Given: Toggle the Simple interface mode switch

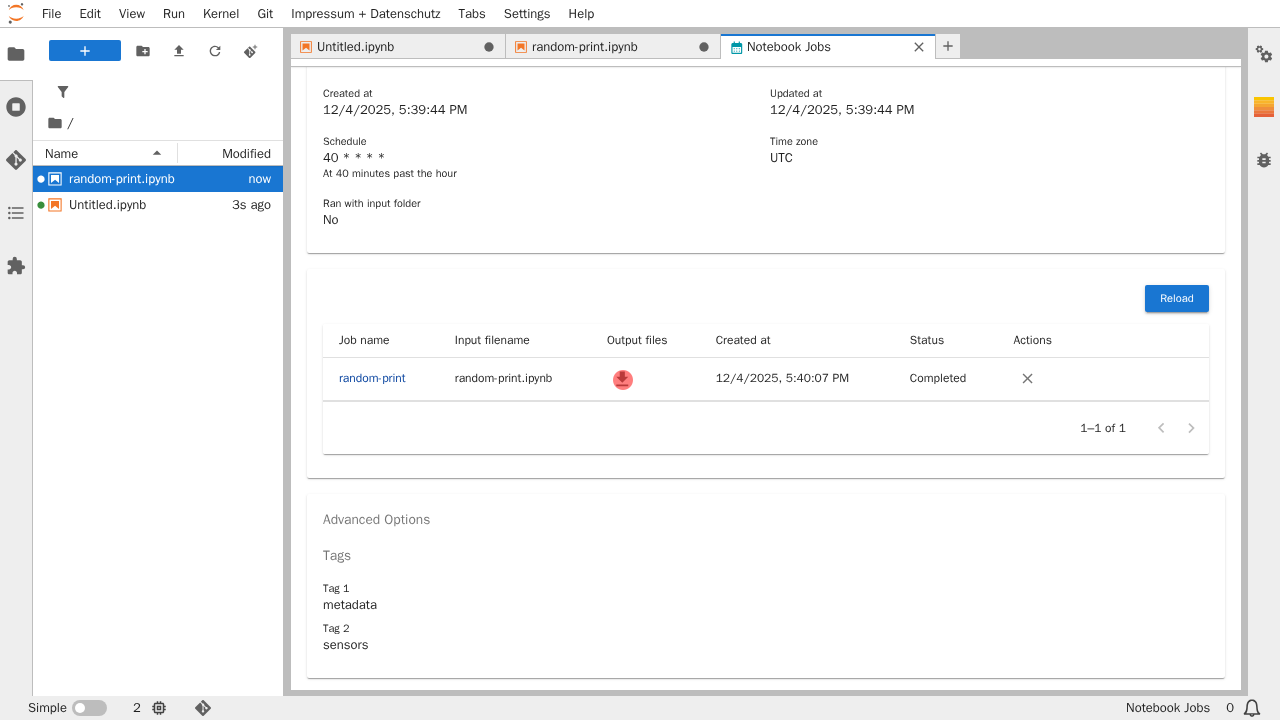Looking at the screenshot, I should [89, 708].
